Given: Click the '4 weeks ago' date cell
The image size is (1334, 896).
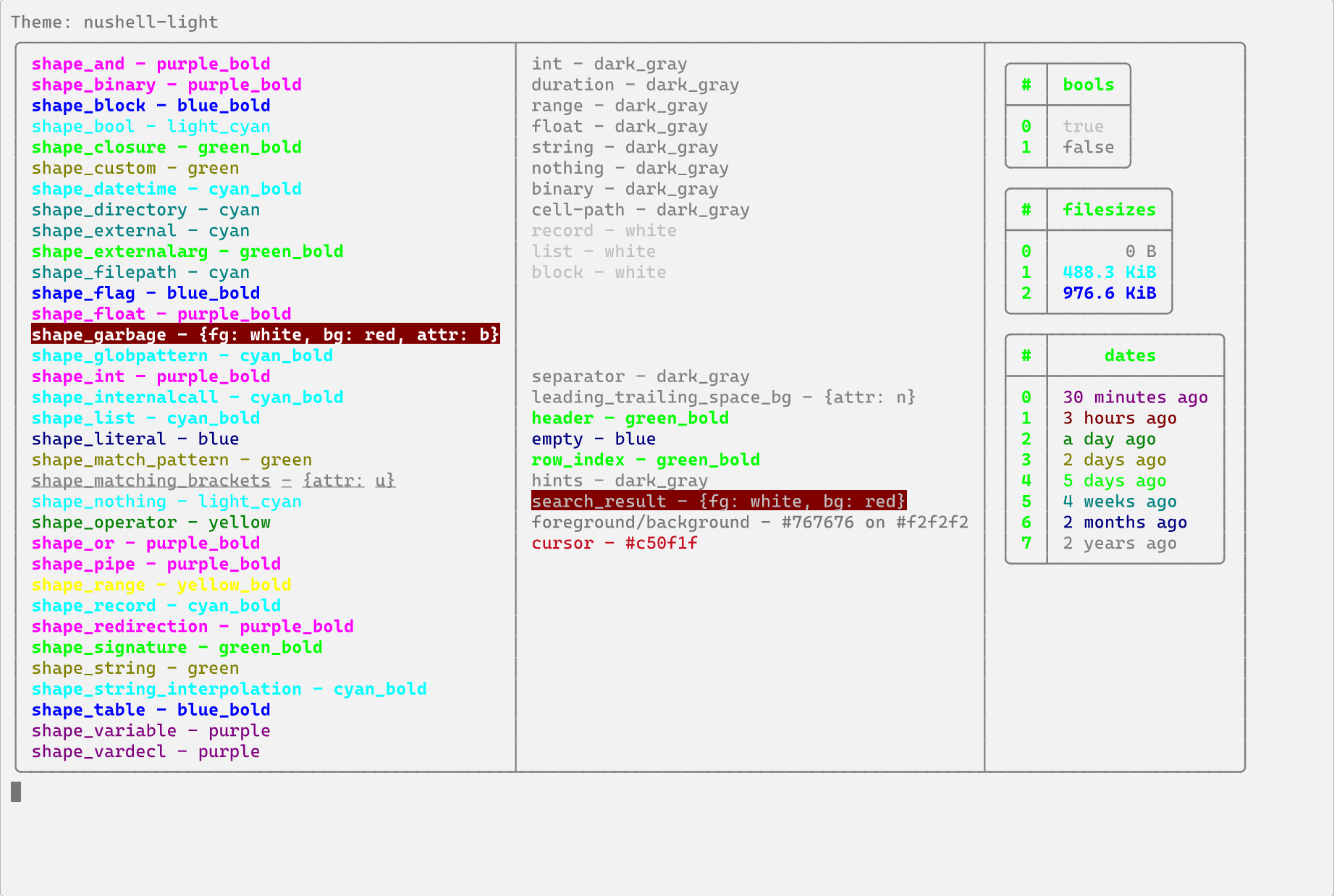Looking at the screenshot, I should tap(1120, 502).
